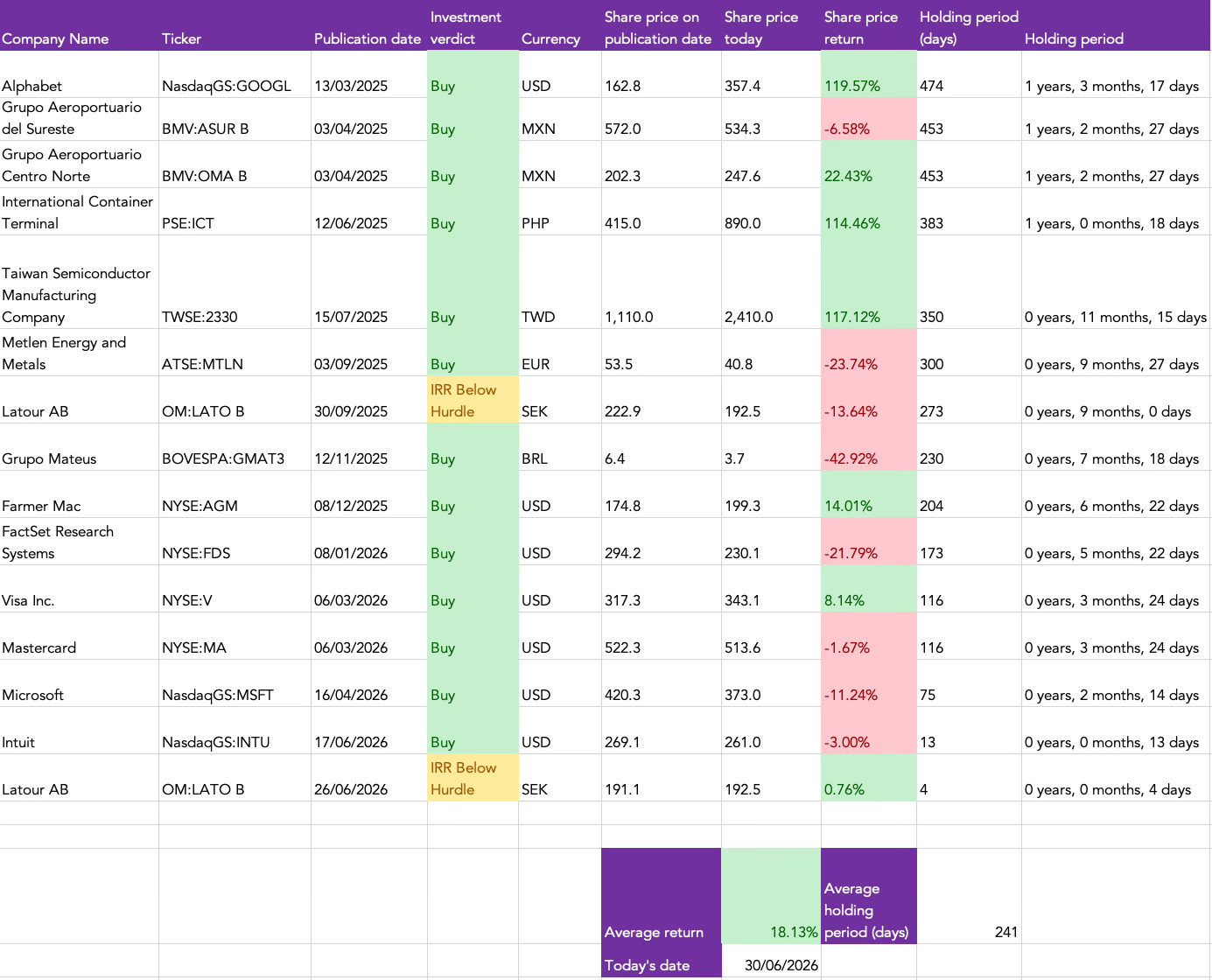1212x980 pixels.
Task: Click the TWSE:2330 ticker cell
Action: [235, 282]
